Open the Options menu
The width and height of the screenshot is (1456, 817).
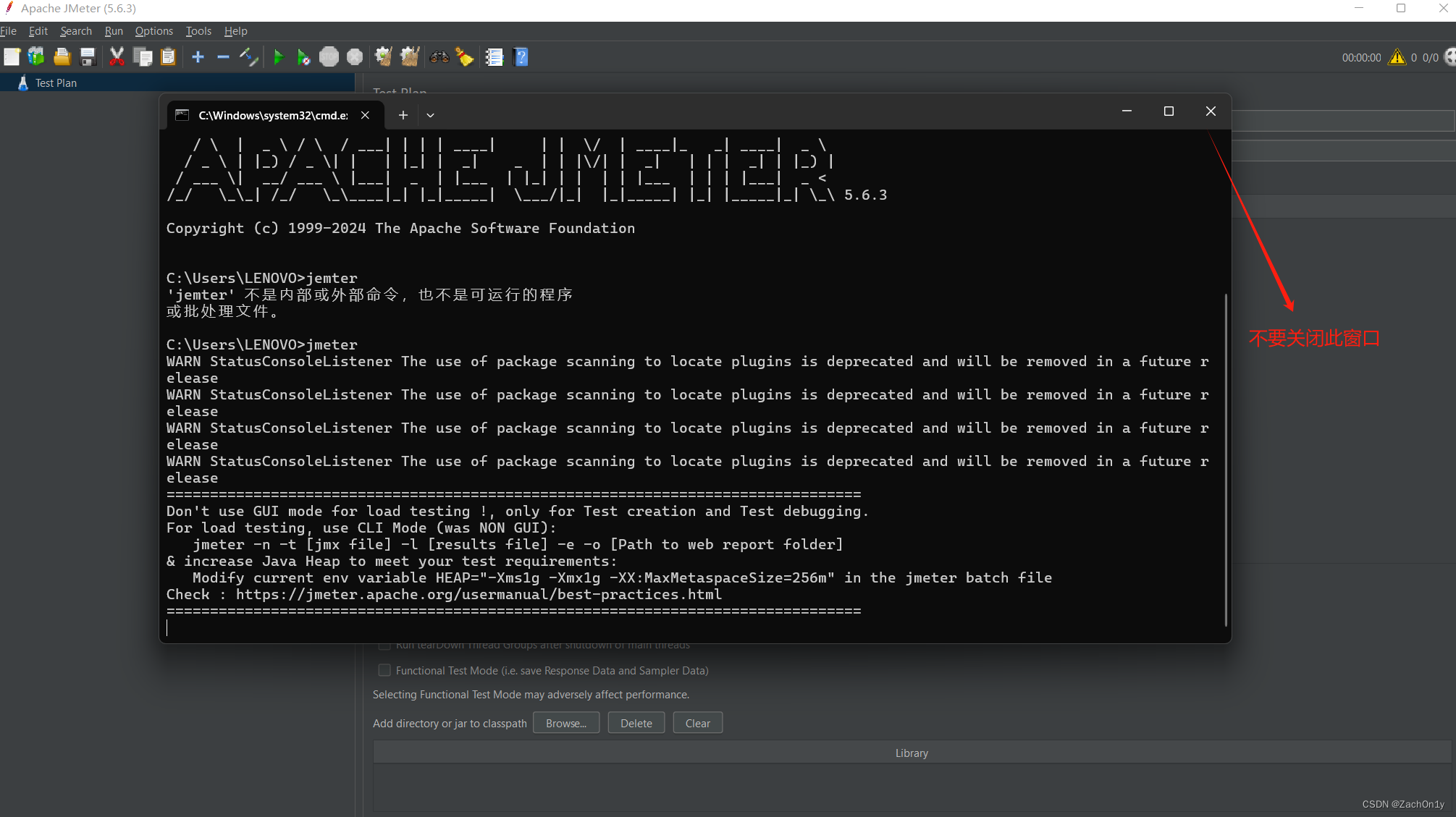coord(153,31)
